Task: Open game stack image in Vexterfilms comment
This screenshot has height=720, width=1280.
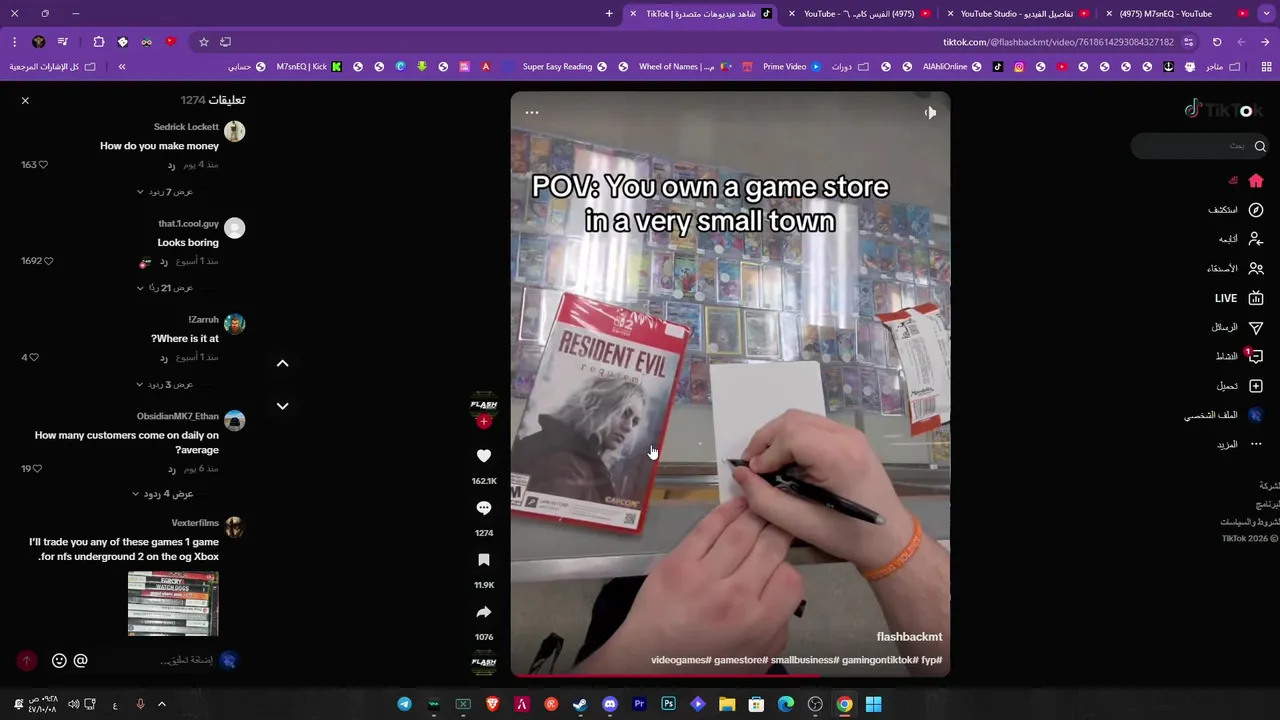Action: pyautogui.click(x=173, y=603)
